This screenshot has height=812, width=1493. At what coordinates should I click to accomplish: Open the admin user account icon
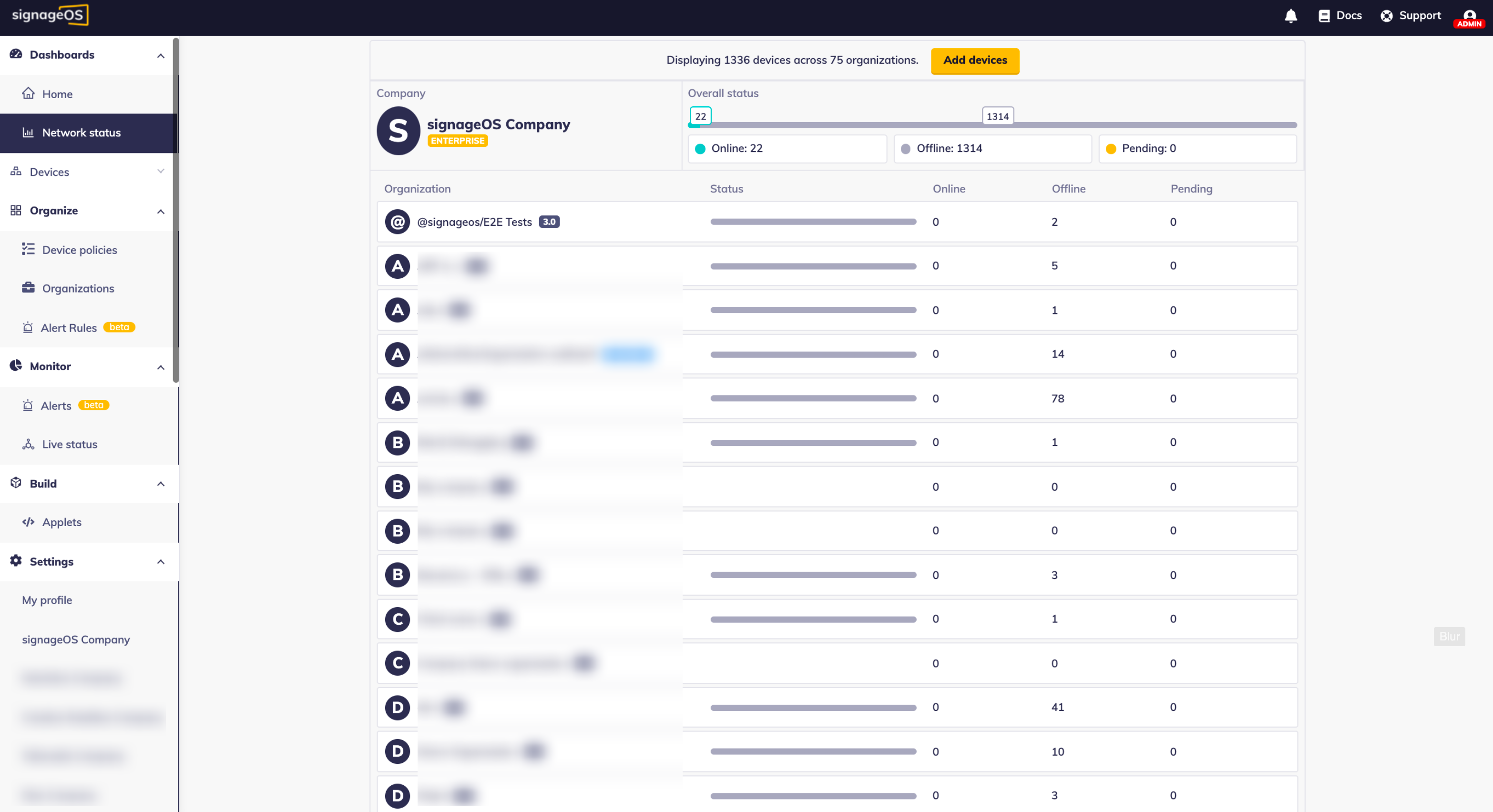pos(1469,17)
